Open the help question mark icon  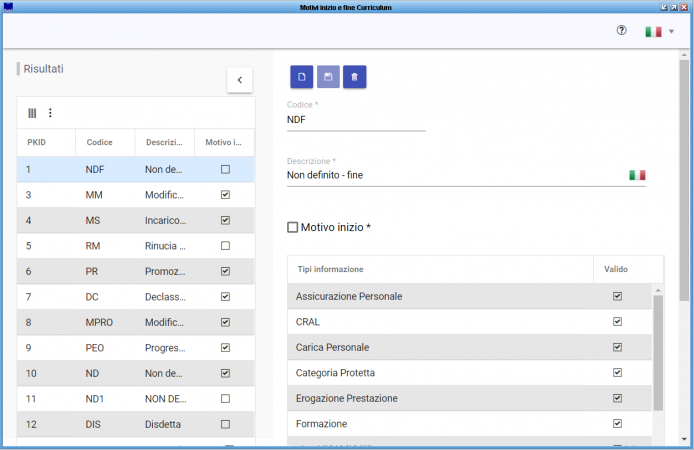click(x=621, y=31)
